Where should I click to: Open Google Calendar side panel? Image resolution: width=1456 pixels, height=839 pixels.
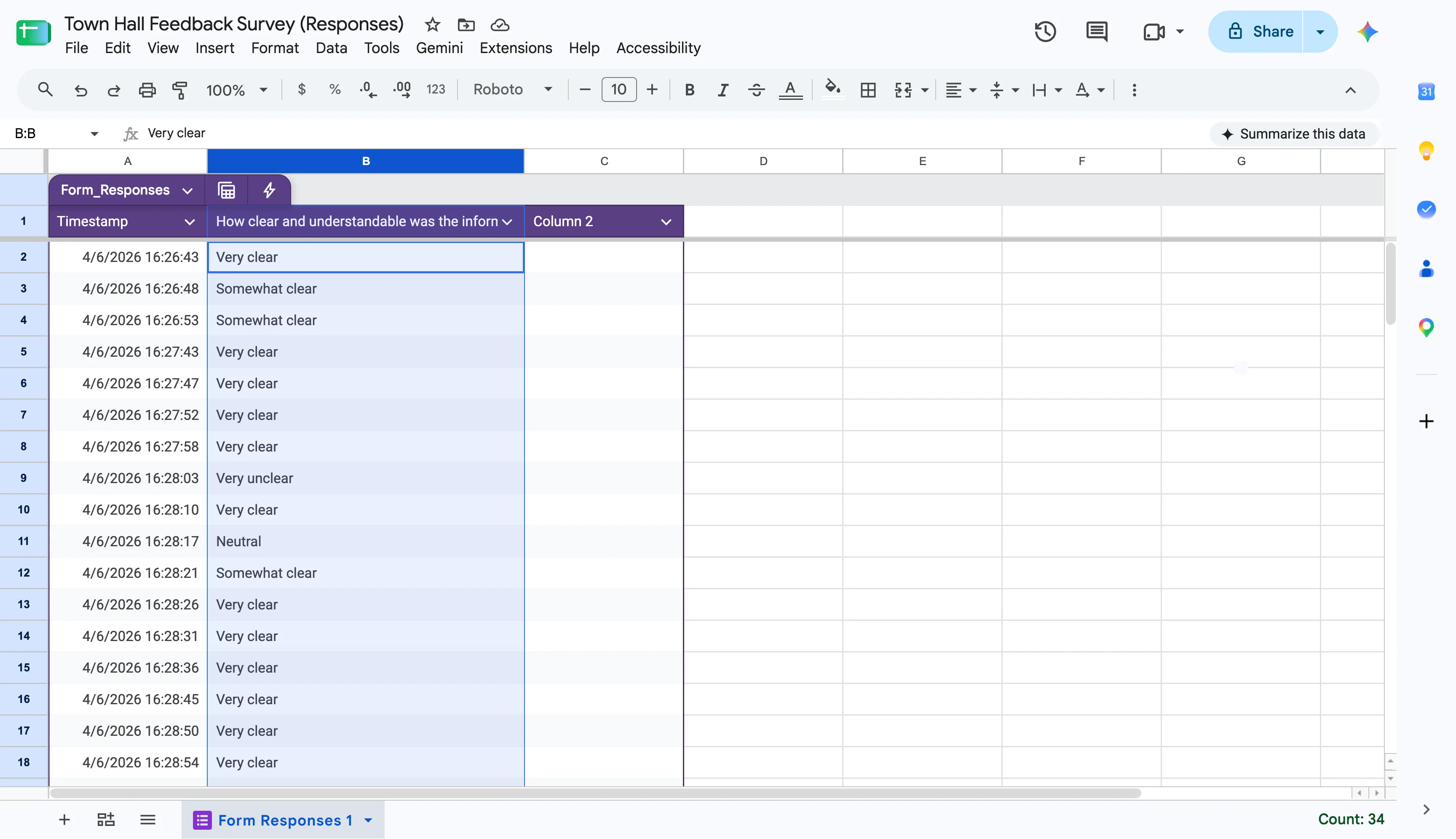click(x=1426, y=91)
